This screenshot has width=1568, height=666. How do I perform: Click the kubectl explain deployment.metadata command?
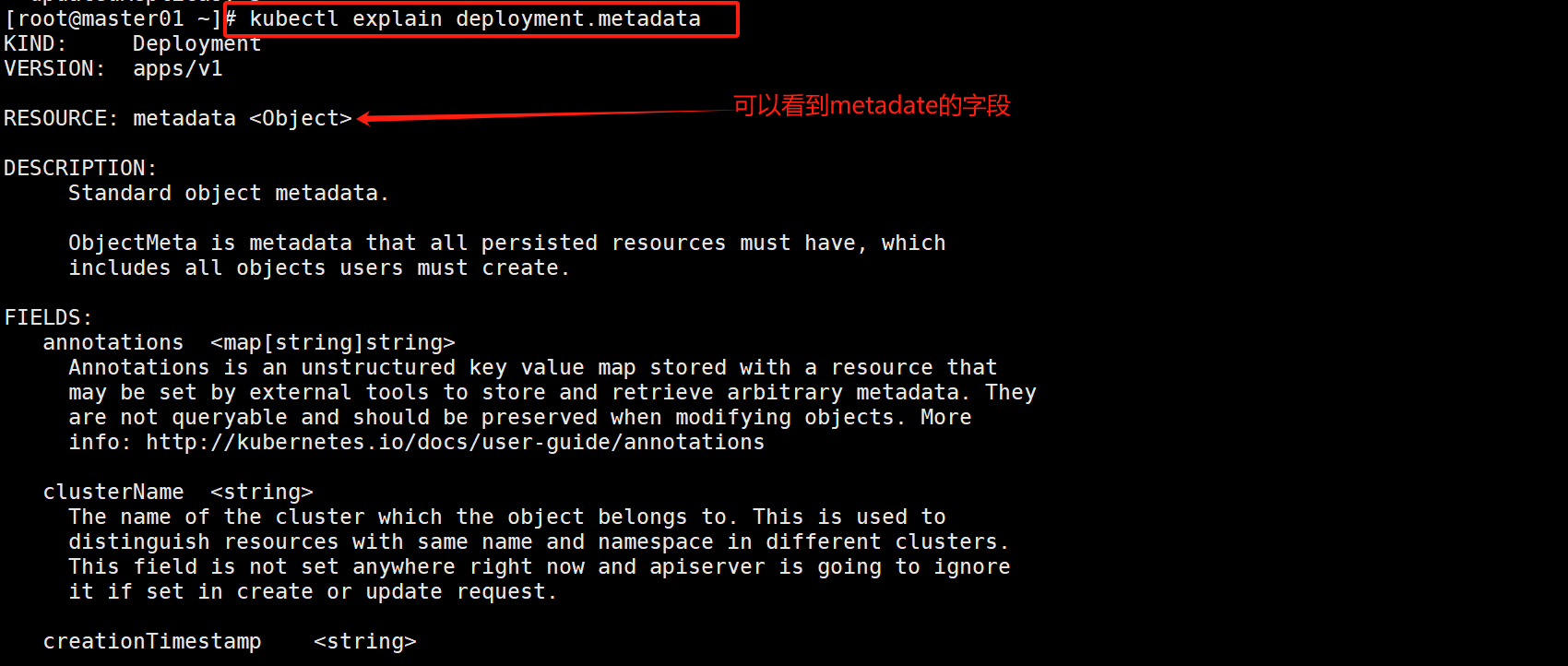[475, 19]
